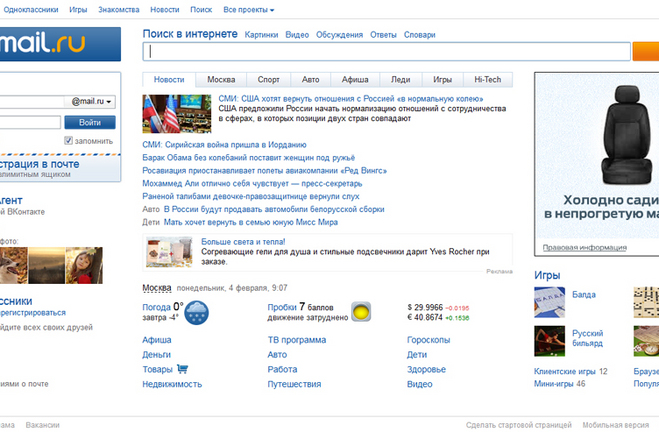This screenshot has width=659, height=432.
Task: Open headline about США и Россия отношения
Action: click(x=351, y=99)
